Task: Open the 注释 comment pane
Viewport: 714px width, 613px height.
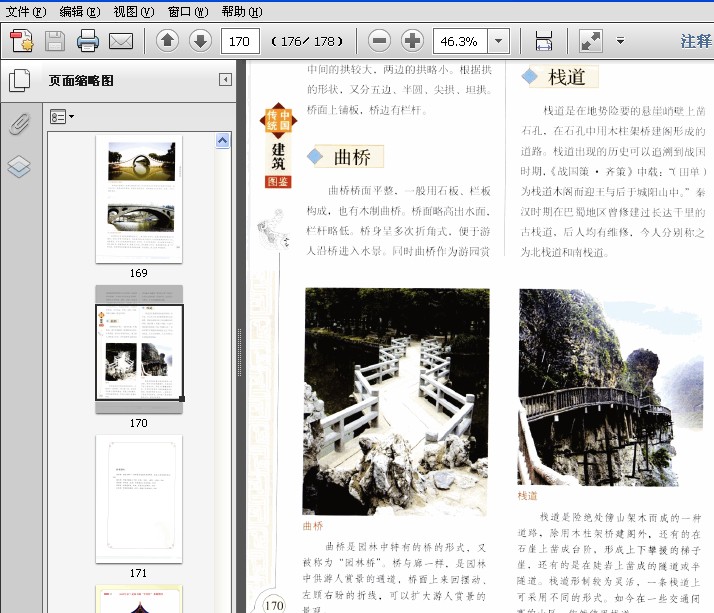Action: click(696, 41)
